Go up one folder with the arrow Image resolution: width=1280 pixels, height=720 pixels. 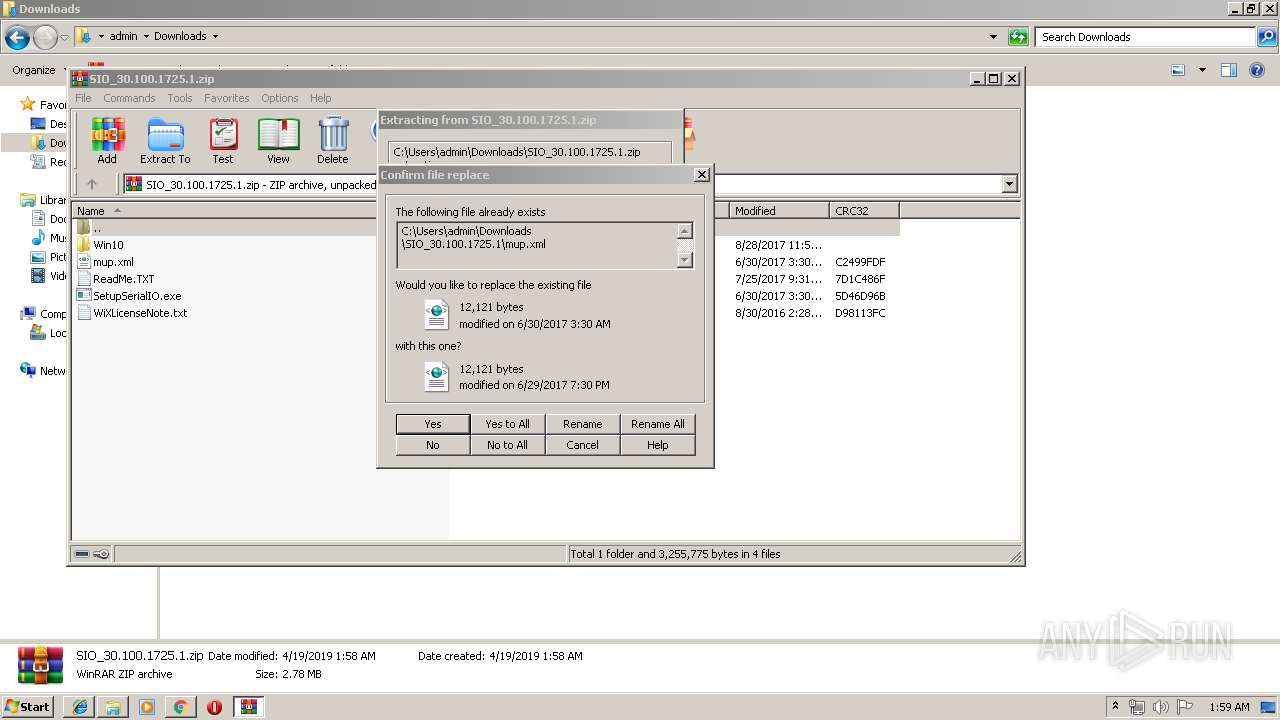[x=92, y=184]
